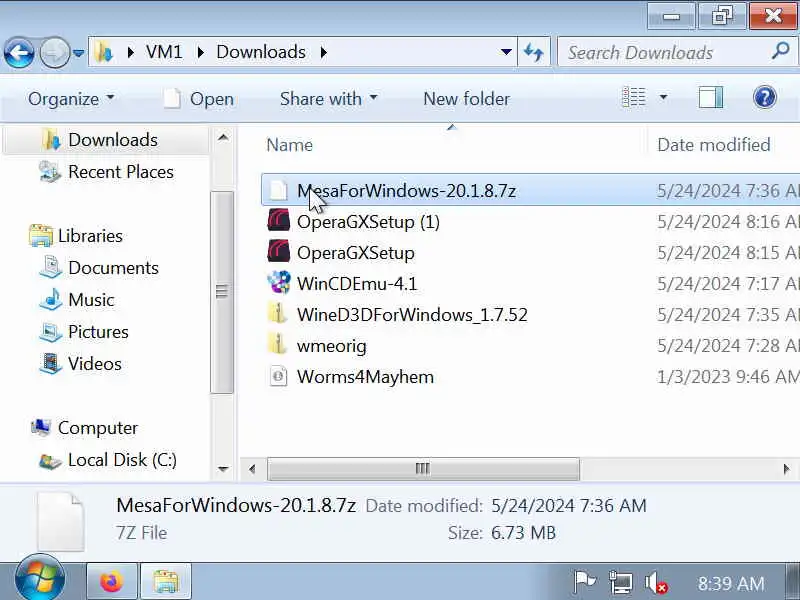Click Open in the toolbar
The image size is (800, 600).
point(199,98)
